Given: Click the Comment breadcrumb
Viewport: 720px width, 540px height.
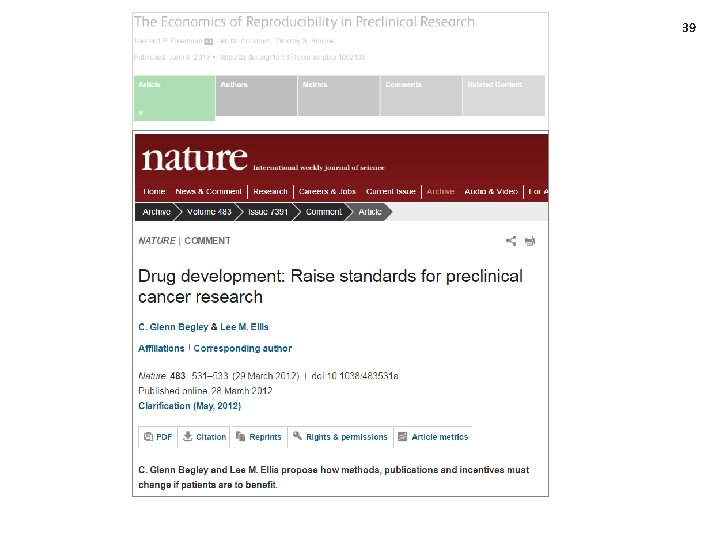Looking at the screenshot, I should pyautogui.click(x=324, y=212).
